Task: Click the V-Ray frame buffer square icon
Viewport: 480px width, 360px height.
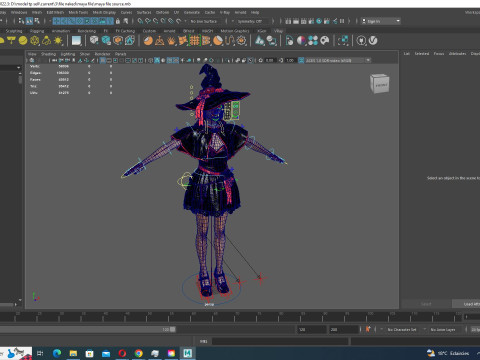Action: click(x=76, y=41)
